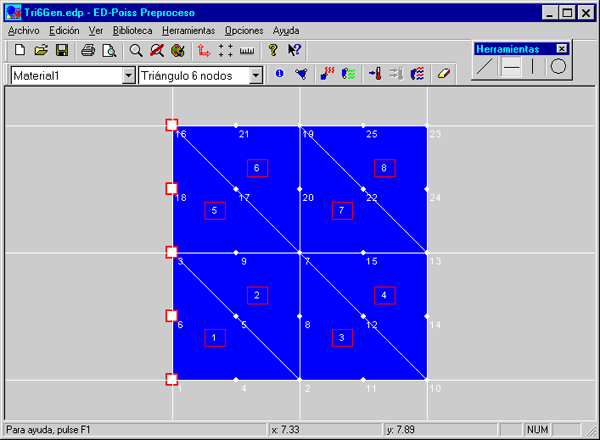Open the Biblioteca menu
Screen dimensions: 600x440
click(x=132, y=31)
